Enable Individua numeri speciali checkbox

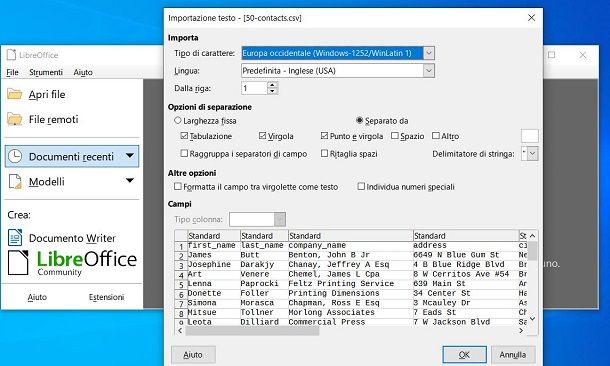point(361,186)
